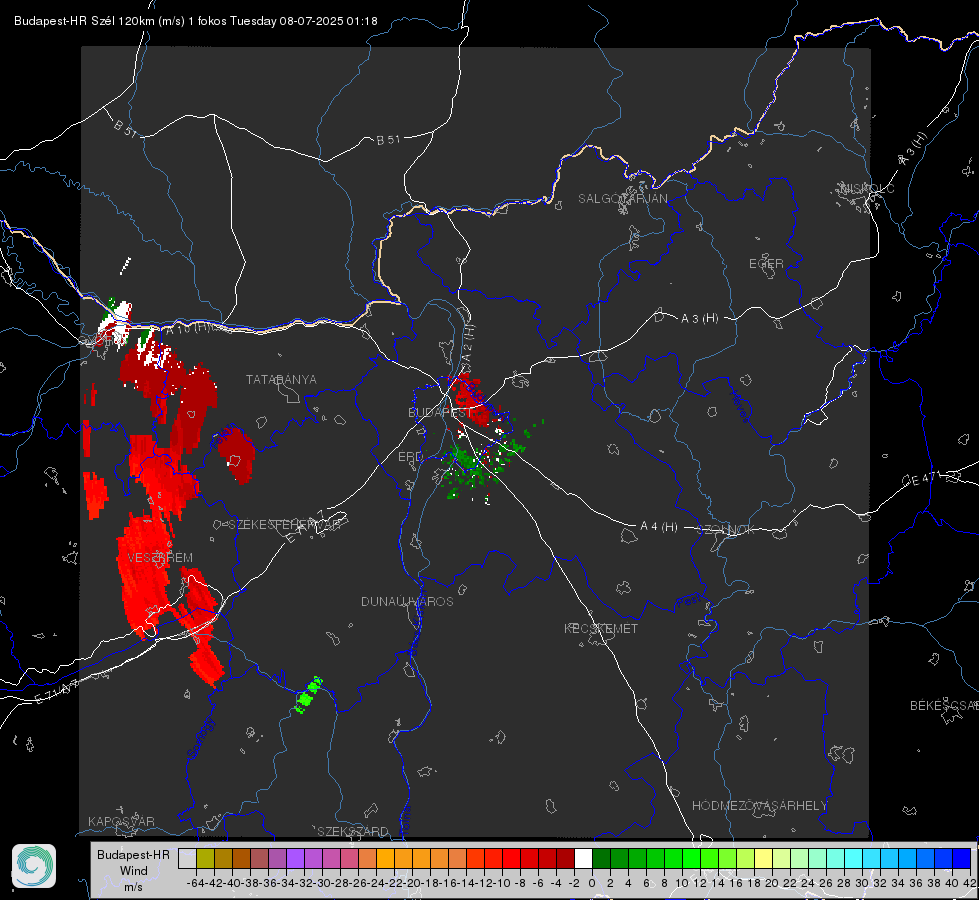Click the TATABANYA city label
The width and height of the screenshot is (979, 900).
click(281, 380)
